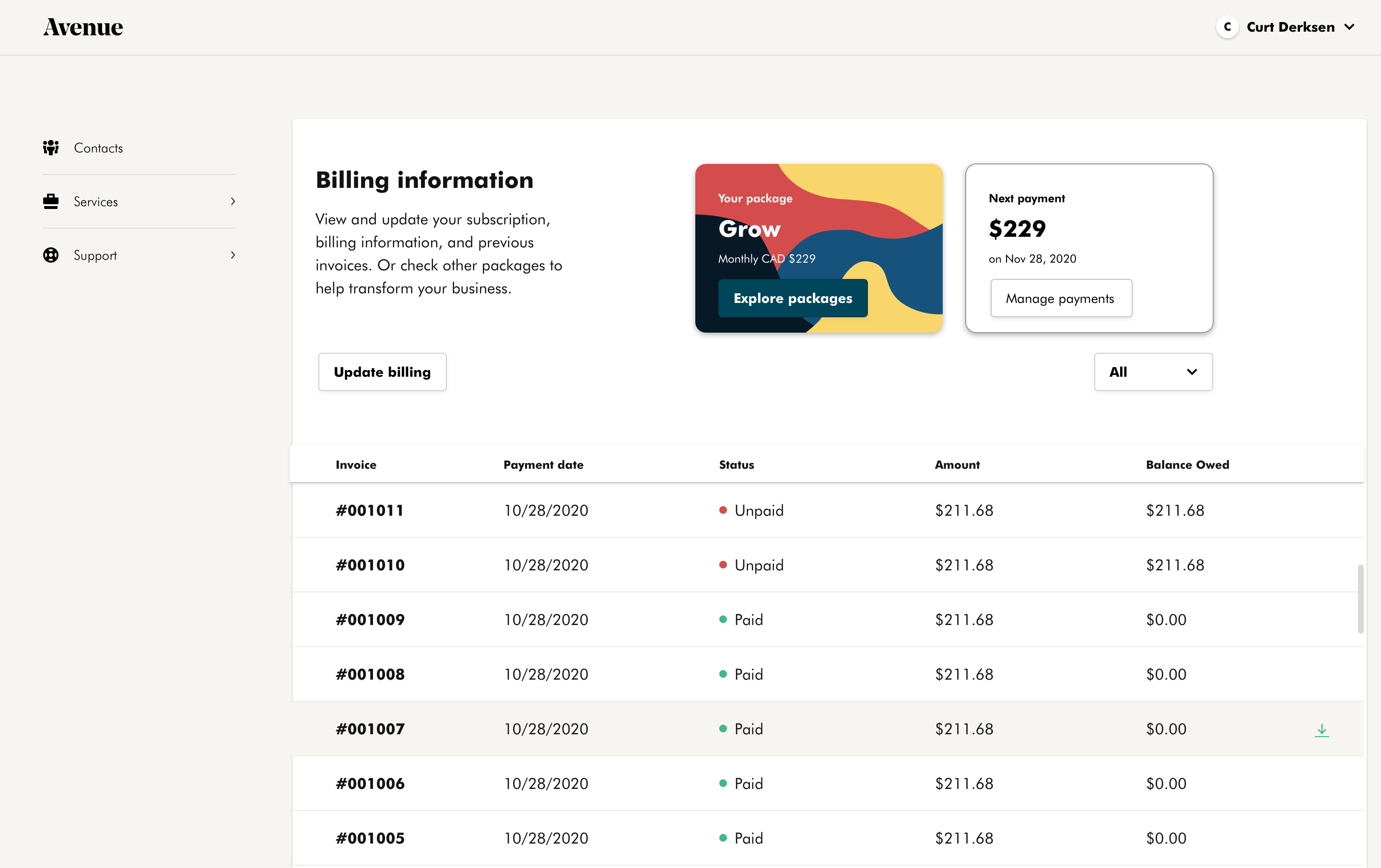This screenshot has height=868, width=1381.
Task: Click the Avenue logo
Action: (83, 27)
